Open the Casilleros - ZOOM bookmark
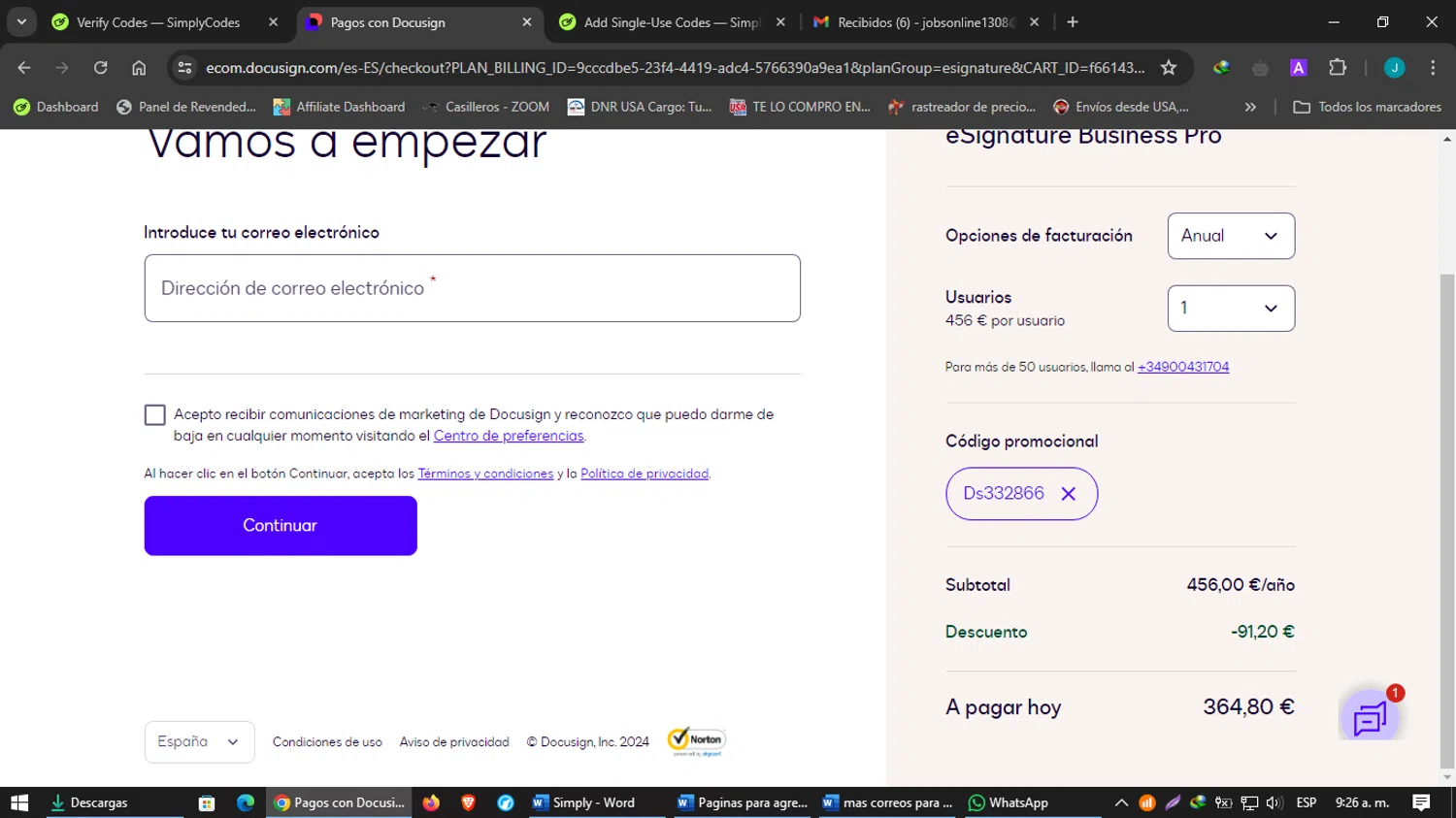Image resolution: width=1456 pixels, height=818 pixels. [x=485, y=107]
